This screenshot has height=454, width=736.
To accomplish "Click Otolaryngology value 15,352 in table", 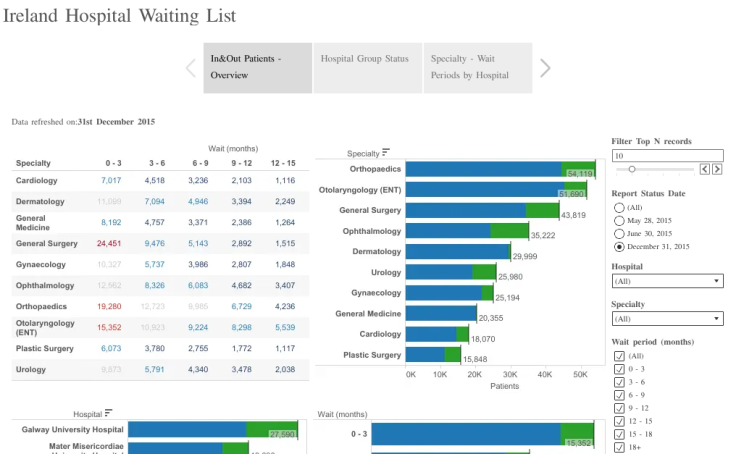I will click(109, 327).
